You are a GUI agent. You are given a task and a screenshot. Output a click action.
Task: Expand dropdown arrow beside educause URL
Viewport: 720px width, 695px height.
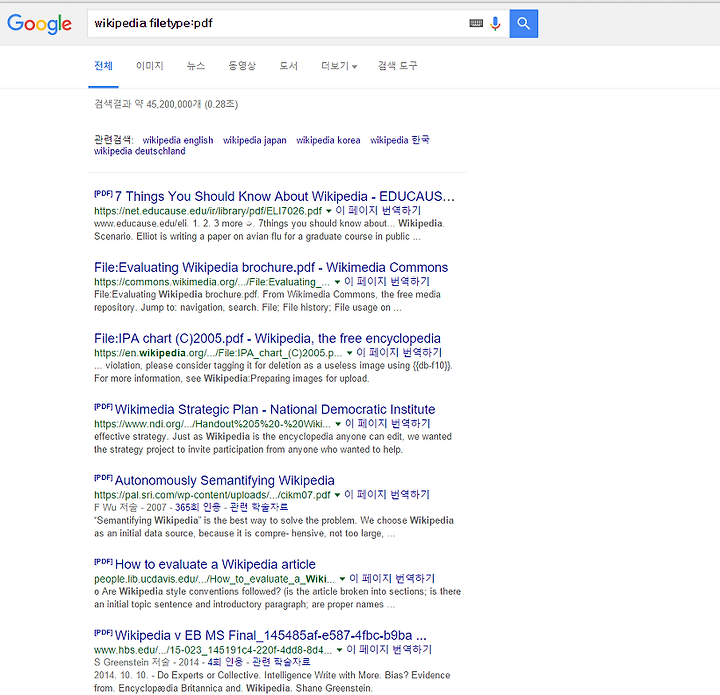coord(328,211)
